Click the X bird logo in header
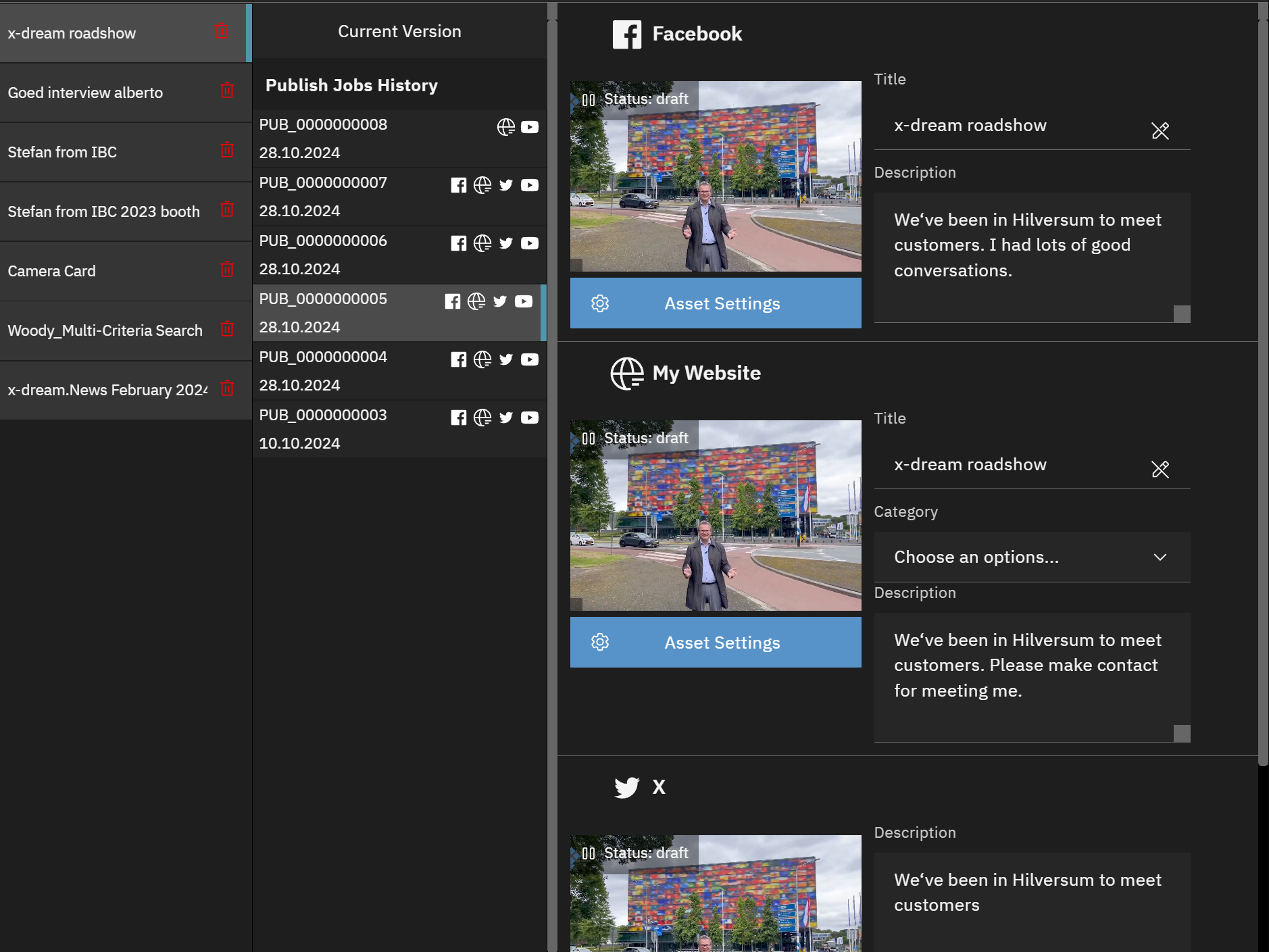Screen dimensions: 1269x952 626,787
